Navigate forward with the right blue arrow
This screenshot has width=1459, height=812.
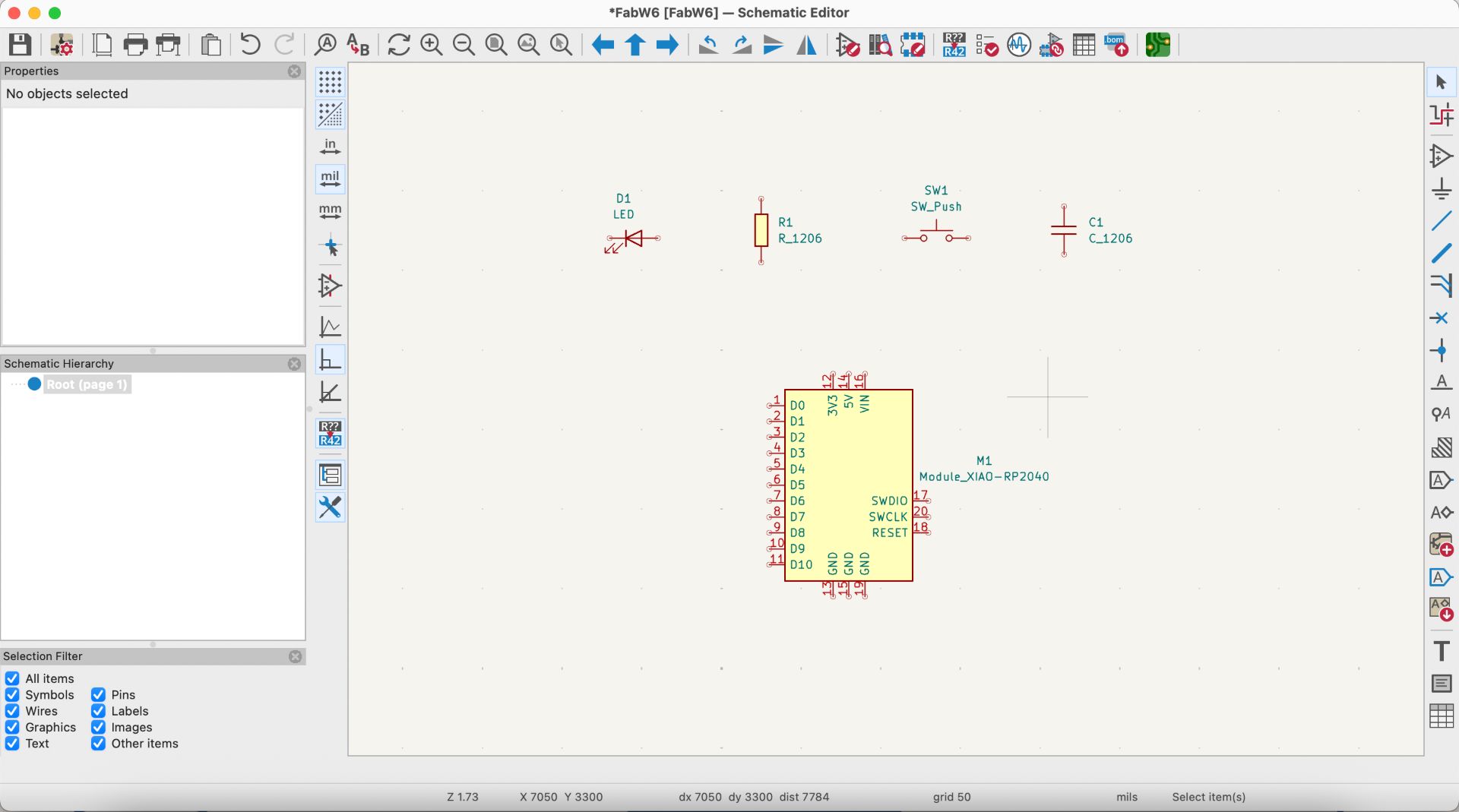point(667,45)
